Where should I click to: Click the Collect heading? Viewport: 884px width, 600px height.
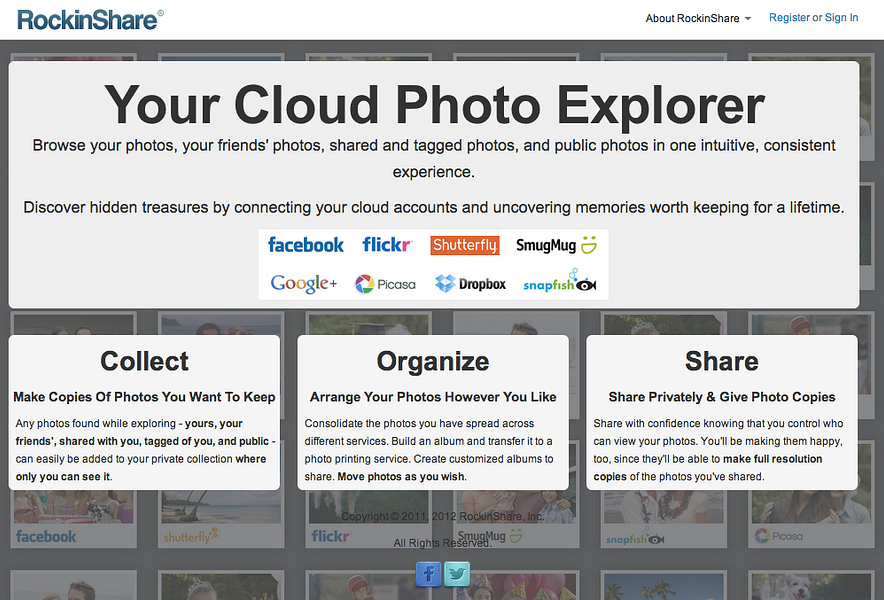[x=144, y=361]
